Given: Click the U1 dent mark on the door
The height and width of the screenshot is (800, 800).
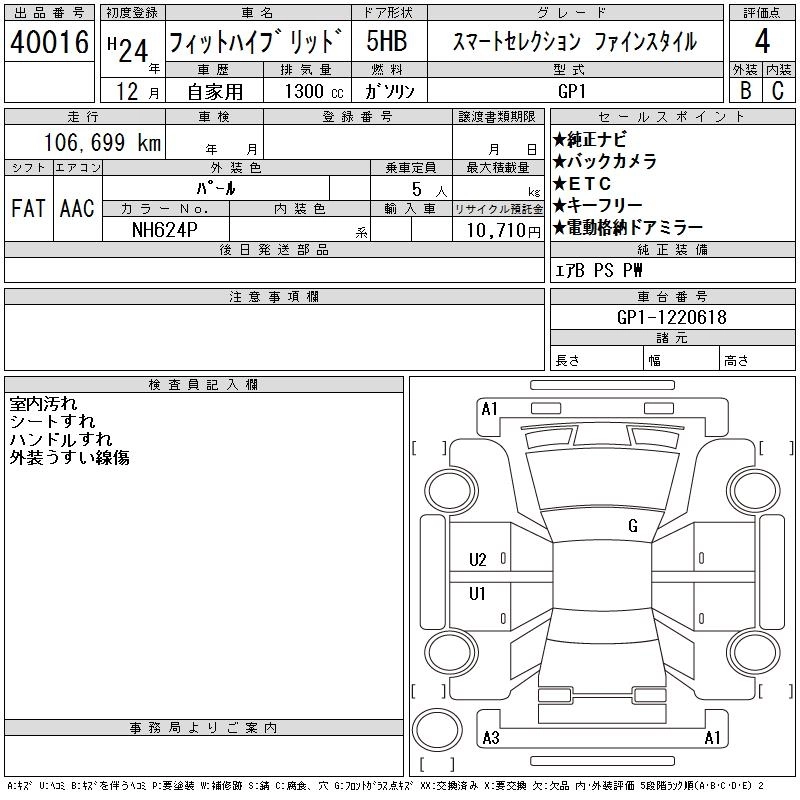Looking at the screenshot, I should click(x=478, y=594).
